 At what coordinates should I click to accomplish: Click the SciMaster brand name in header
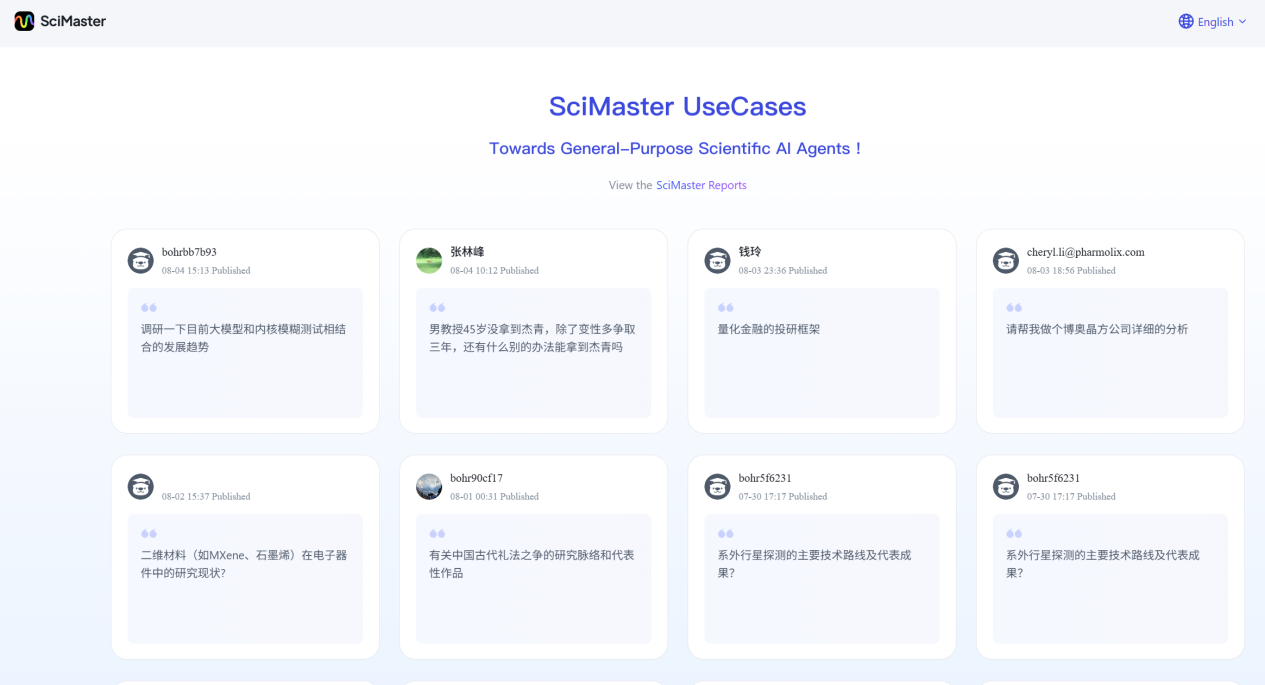pos(73,21)
